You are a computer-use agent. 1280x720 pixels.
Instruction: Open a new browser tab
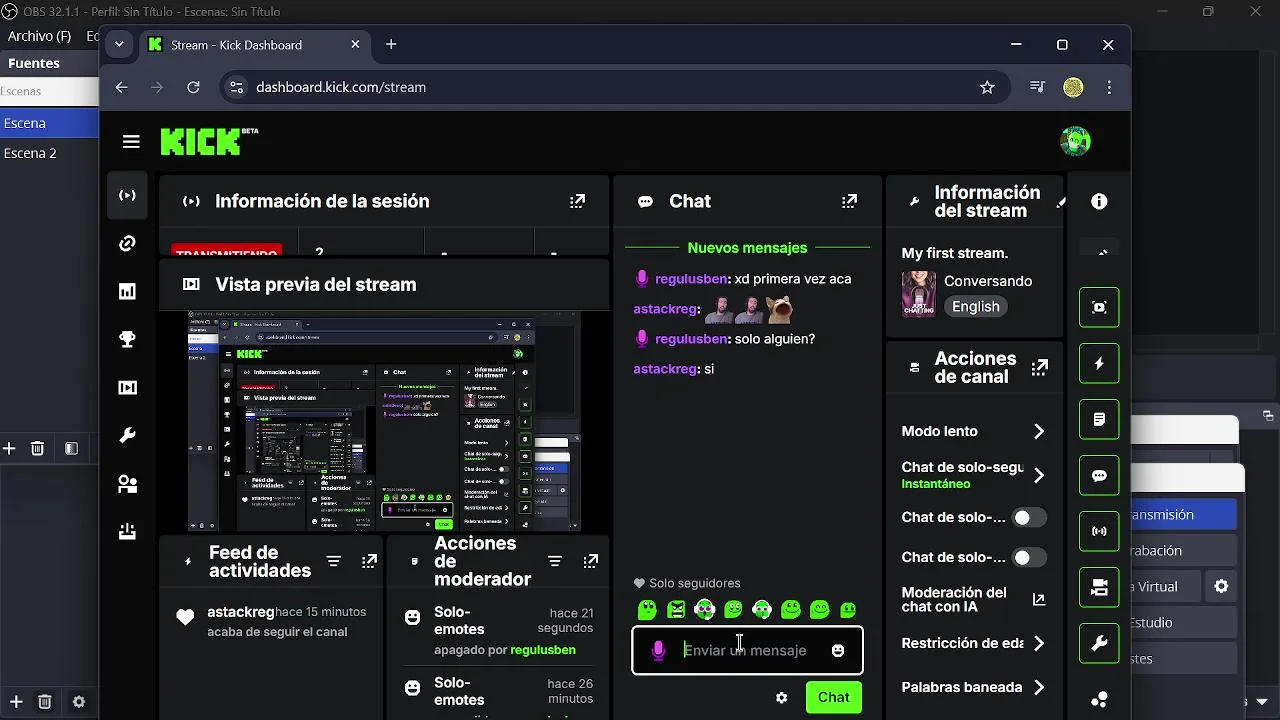pyautogui.click(x=391, y=44)
